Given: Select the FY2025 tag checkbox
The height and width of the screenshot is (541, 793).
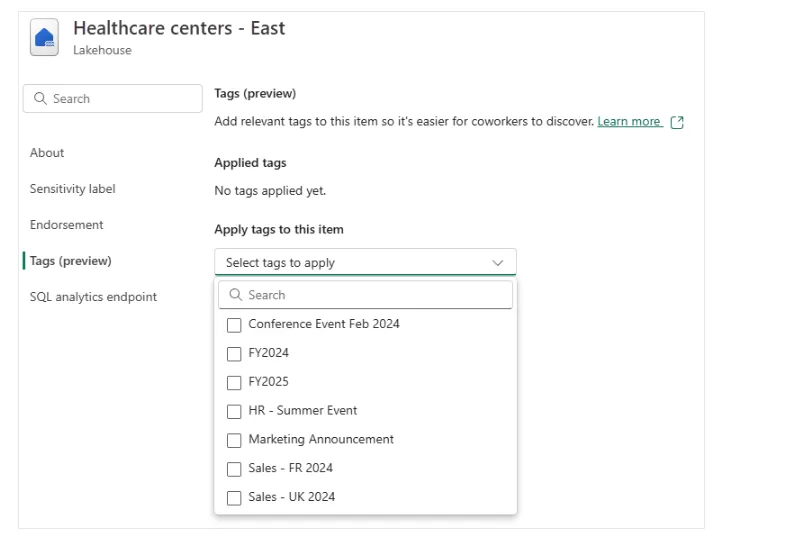Looking at the screenshot, I should click(234, 382).
